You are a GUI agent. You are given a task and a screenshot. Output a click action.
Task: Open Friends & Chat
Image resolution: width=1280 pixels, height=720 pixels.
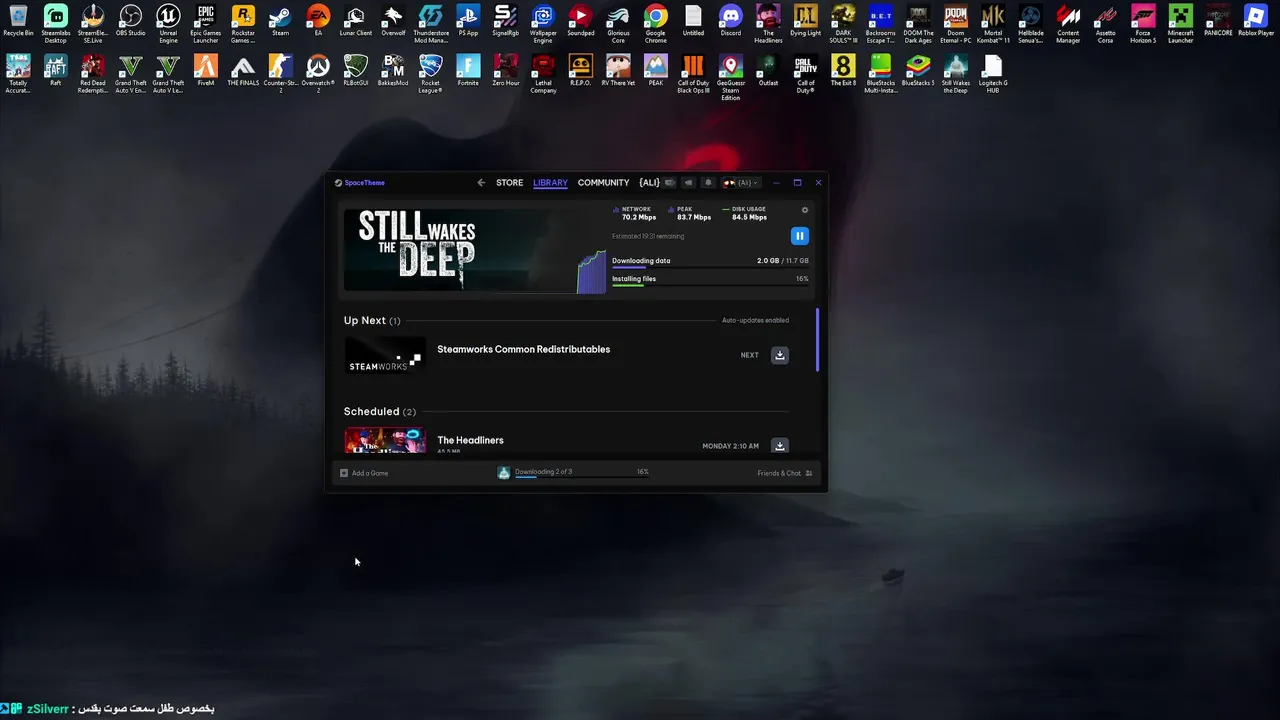tap(785, 473)
